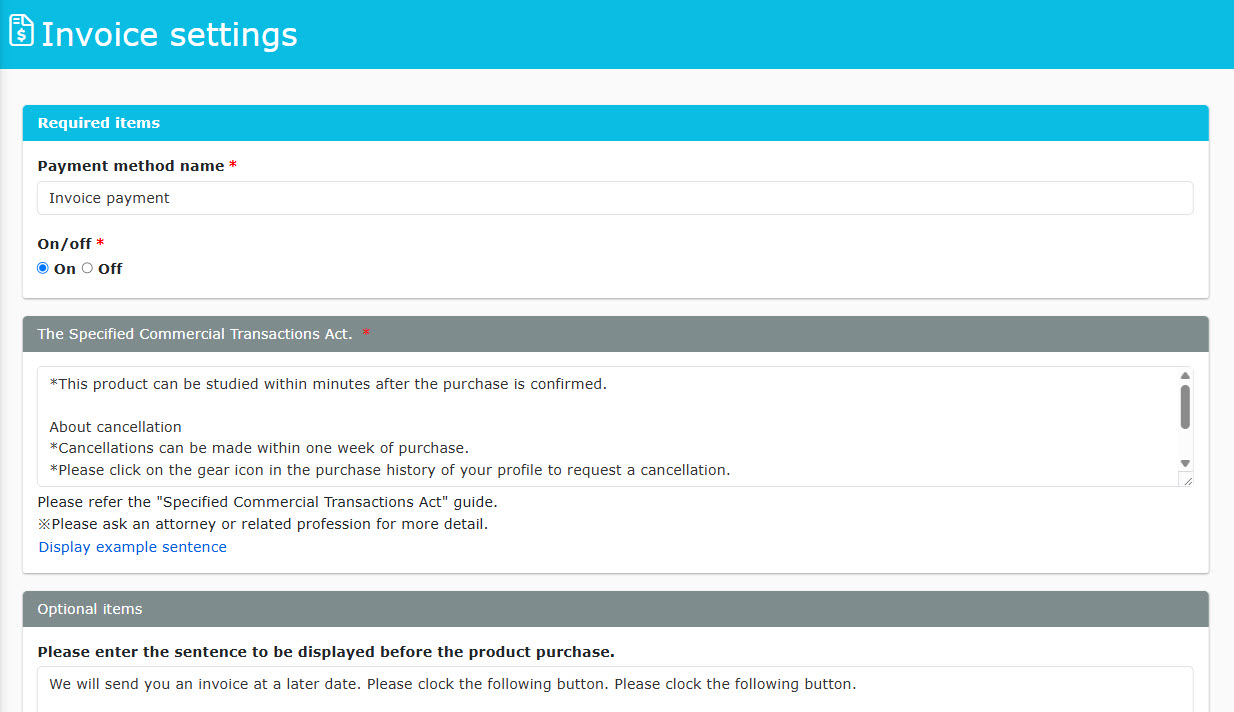This screenshot has height=712, width=1234.
Task: Click the Invoice settings page title
Action: point(169,34)
